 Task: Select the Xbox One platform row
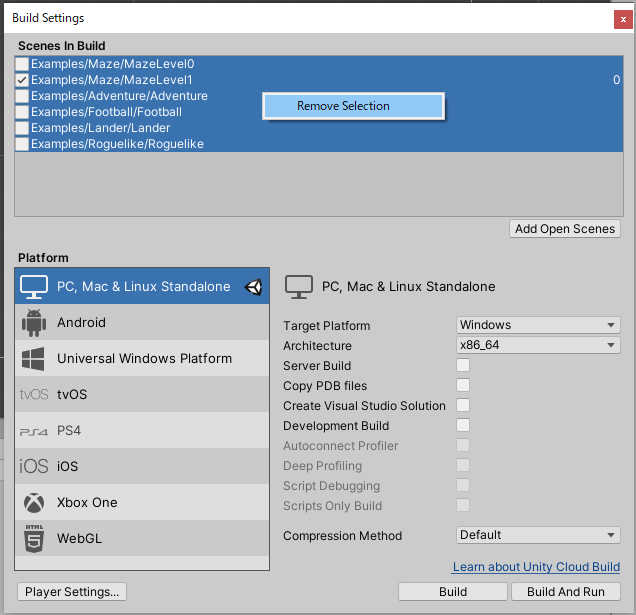142,502
